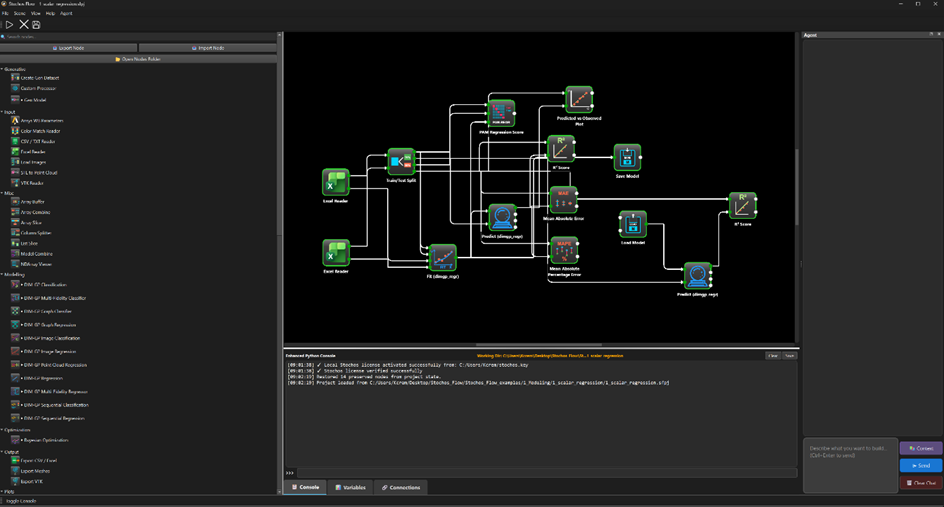Viewport: 944px width, 507px height.
Task: Select the PAM Regression Score node
Action: pos(502,113)
